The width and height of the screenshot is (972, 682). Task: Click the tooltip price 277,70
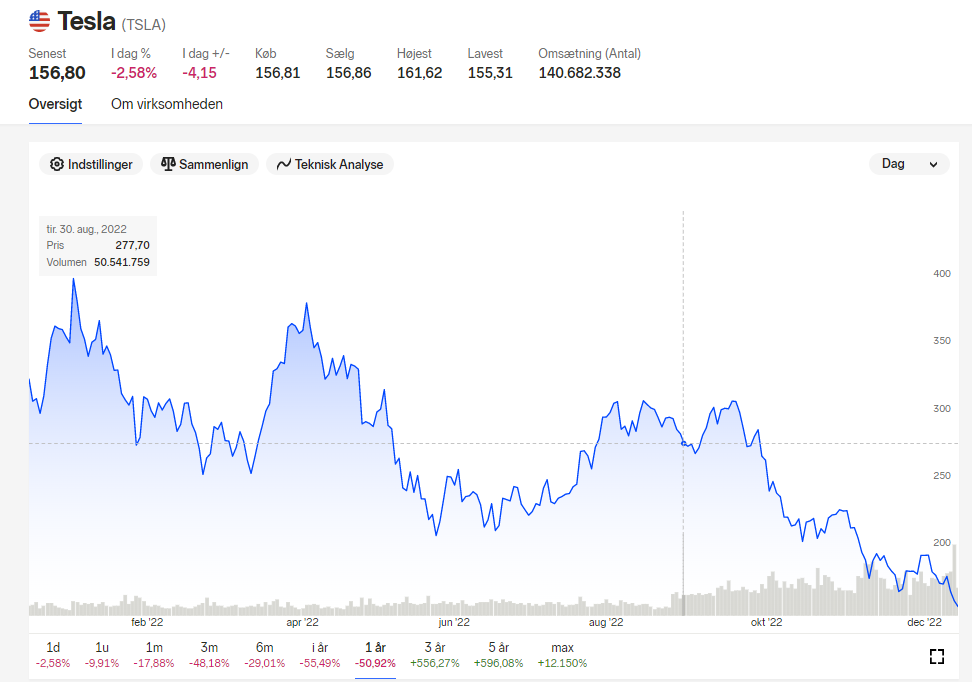click(x=133, y=246)
